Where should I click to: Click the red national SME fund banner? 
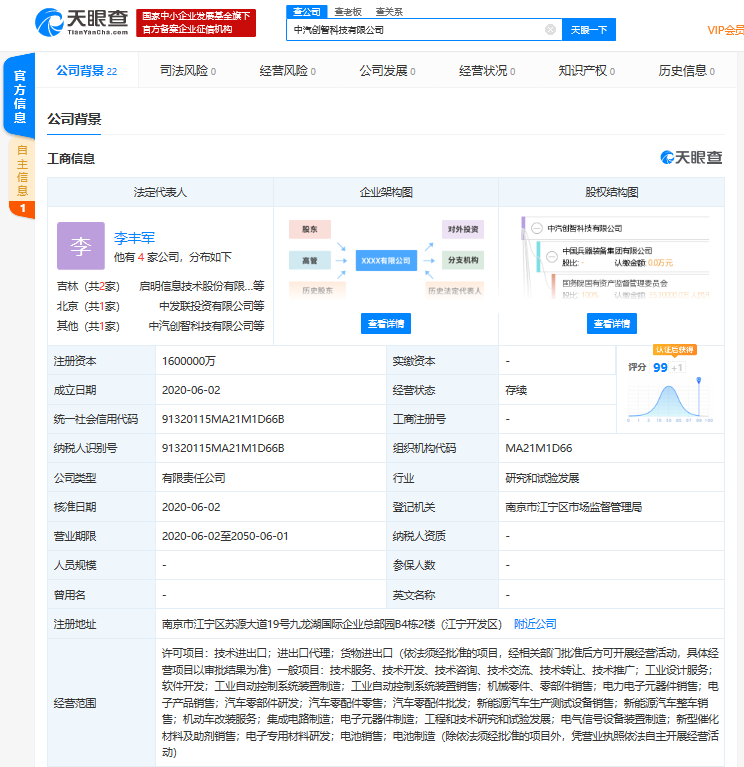(x=196, y=23)
